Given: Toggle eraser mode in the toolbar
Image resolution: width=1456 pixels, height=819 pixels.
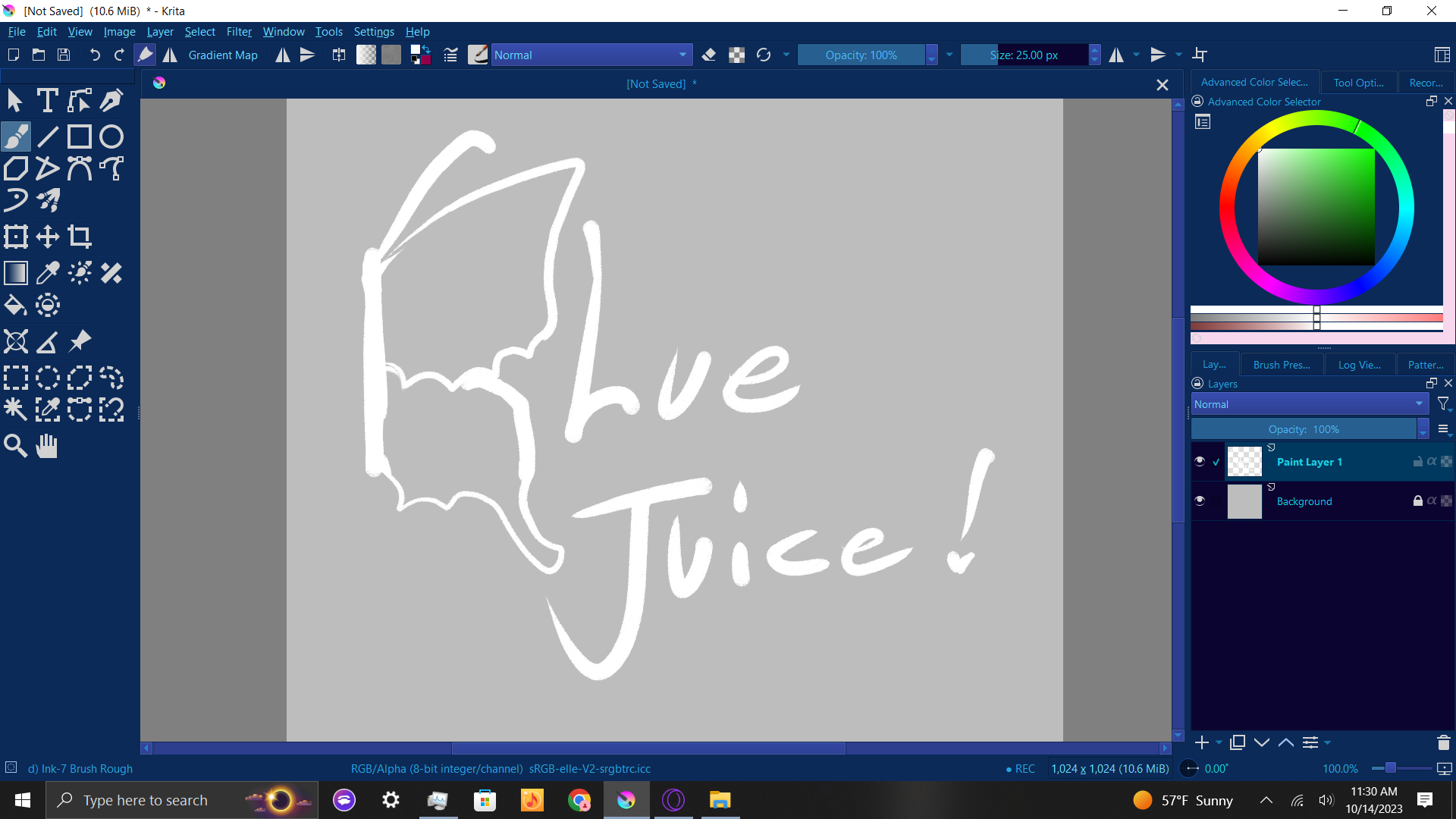Looking at the screenshot, I should pos(709,55).
